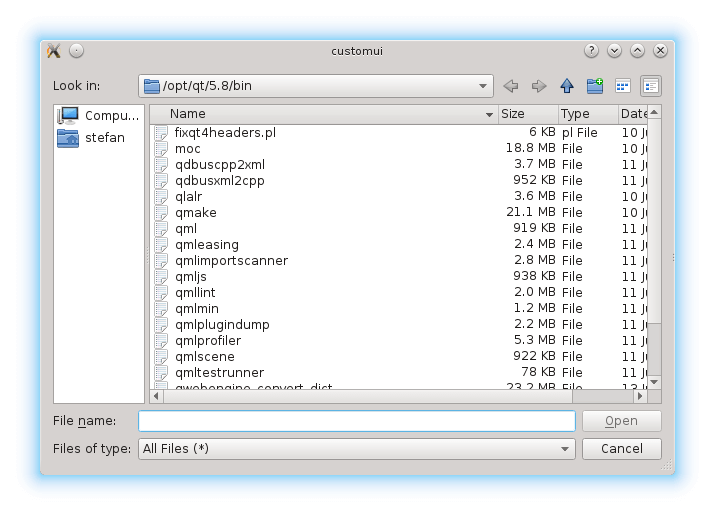The width and height of the screenshot is (715, 515).
Task: Click the pin icon in title bar
Action: coord(77,51)
